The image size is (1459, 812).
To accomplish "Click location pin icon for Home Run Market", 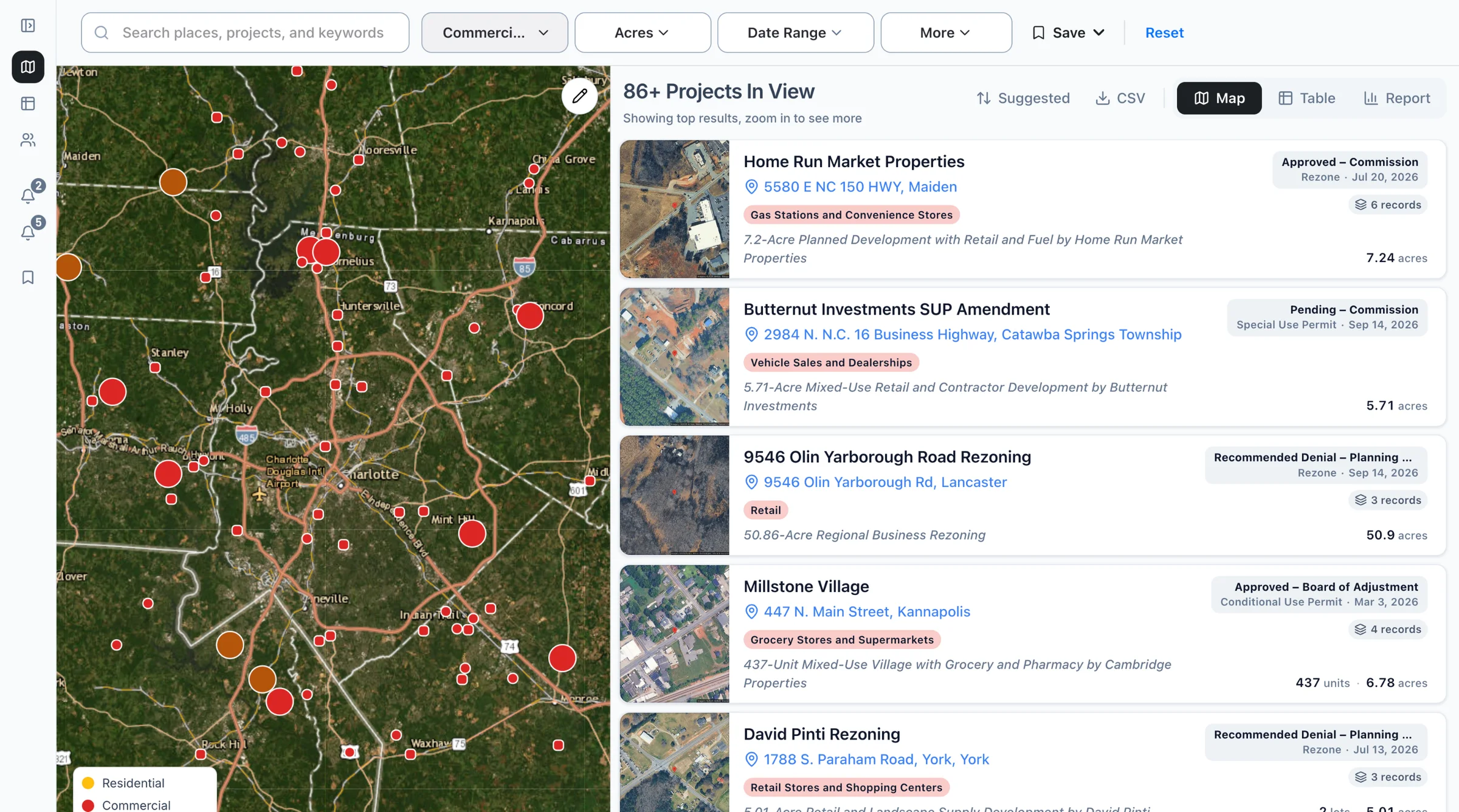I will tap(751, 187).
